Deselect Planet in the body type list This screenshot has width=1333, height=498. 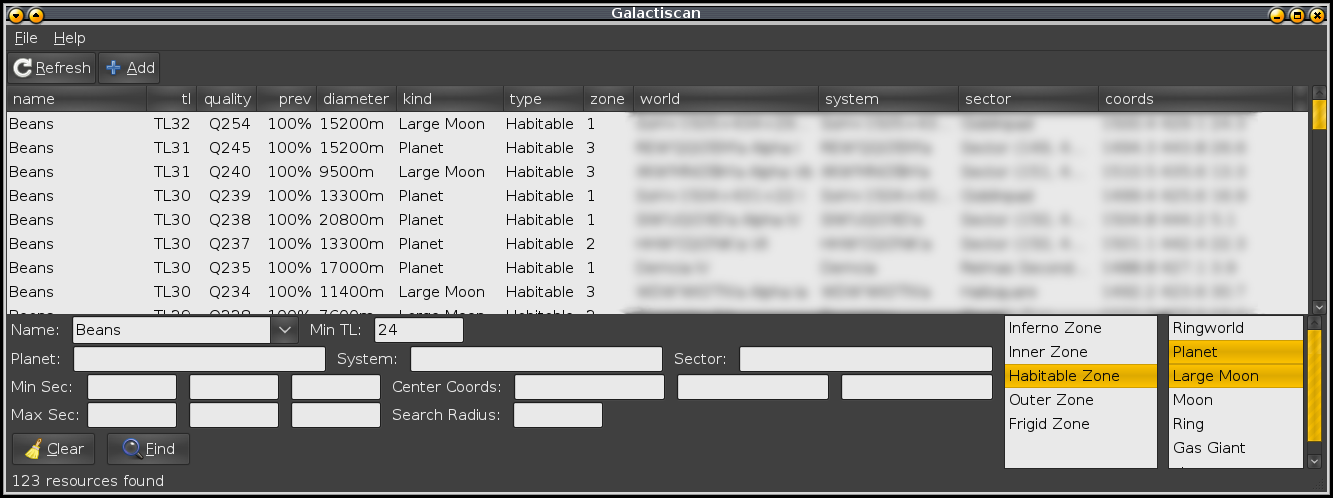click(1236, 352)
